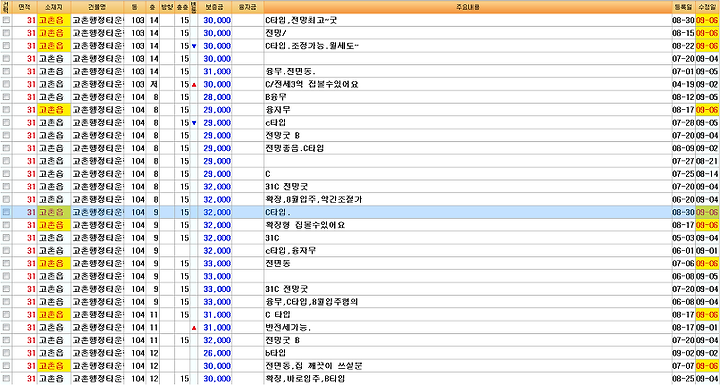Viewport: 720px width, 385px height.
Task: Click the 확장,8월입주,약간조절가 description
Action: [468, 200]
